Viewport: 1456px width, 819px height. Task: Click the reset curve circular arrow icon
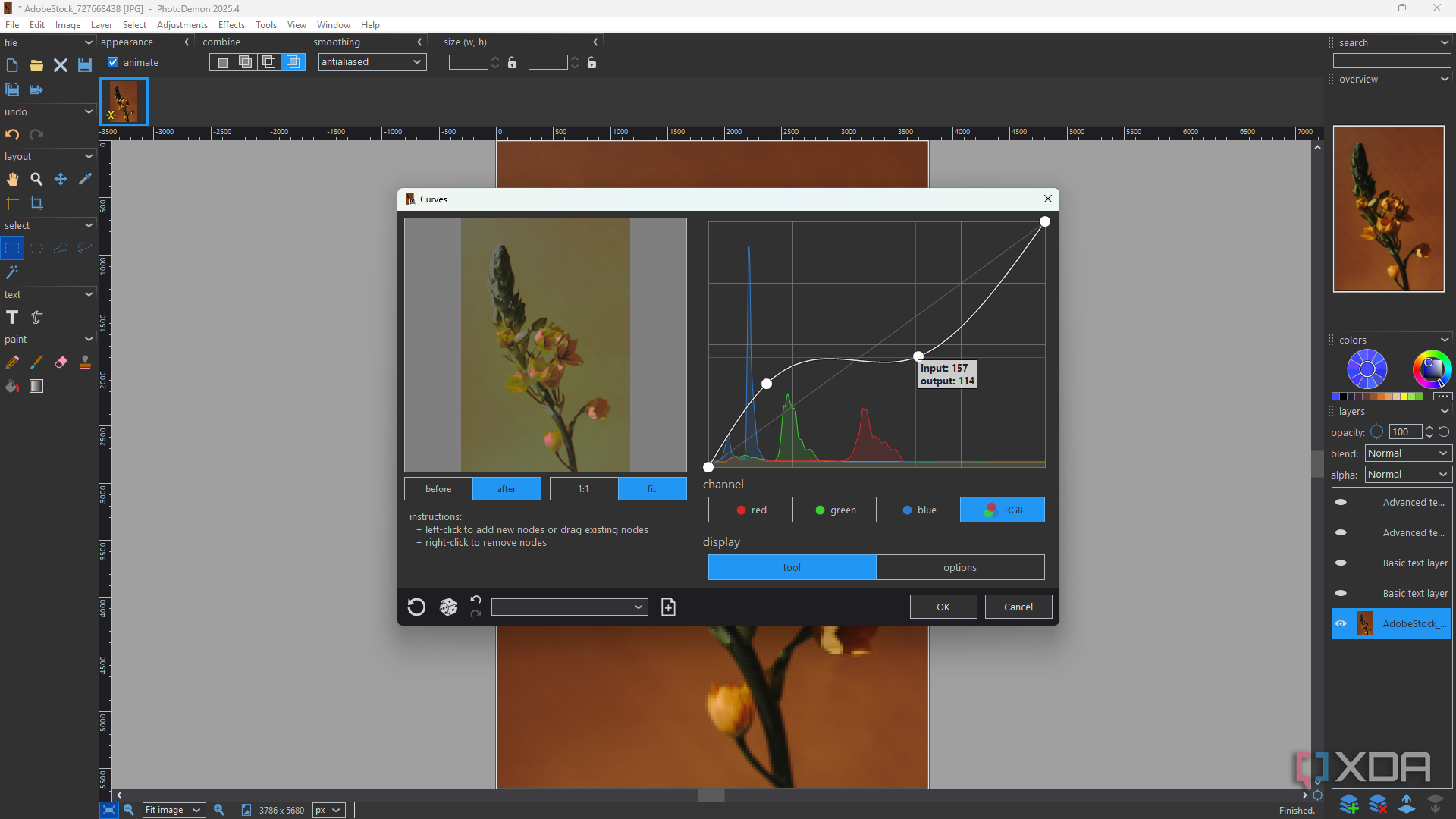pos(416,607)
